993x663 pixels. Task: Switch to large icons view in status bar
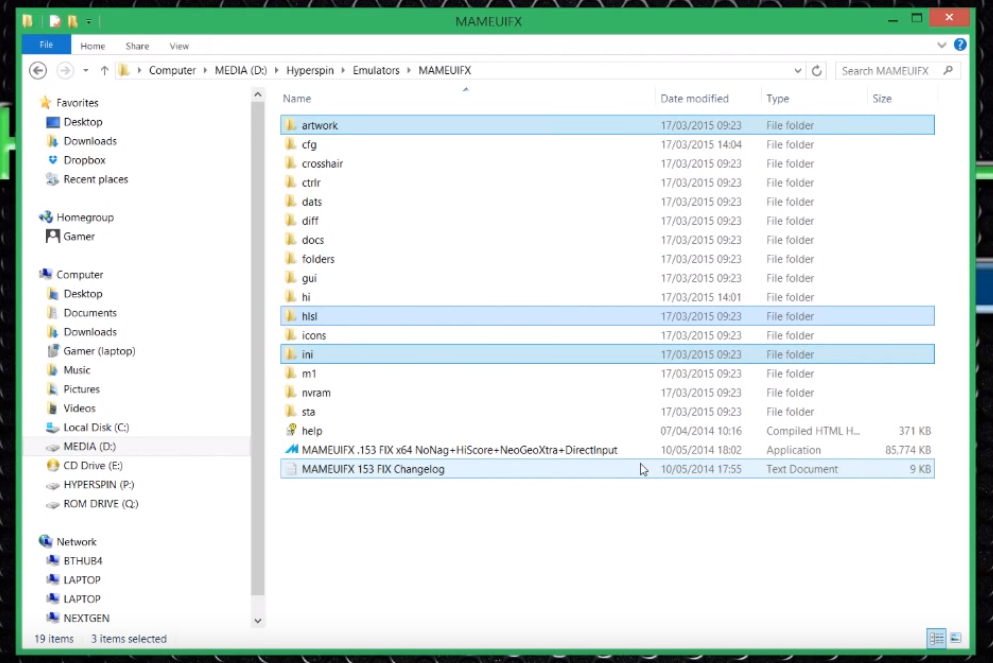click(x=955, y=638)
